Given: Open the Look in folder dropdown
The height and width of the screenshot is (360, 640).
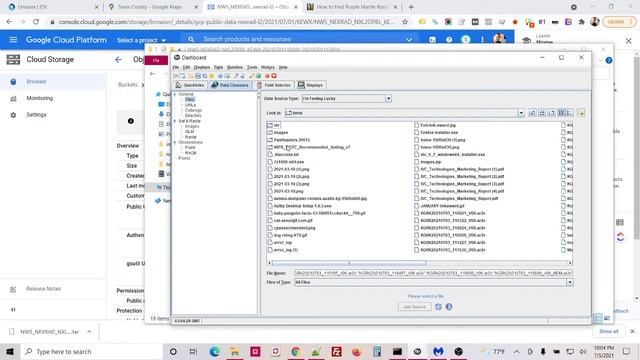Looking at the screenshot, I should coord(521,113).
